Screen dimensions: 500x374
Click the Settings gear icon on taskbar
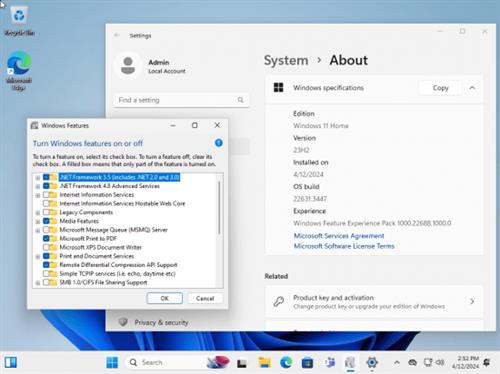coord(372,362)
